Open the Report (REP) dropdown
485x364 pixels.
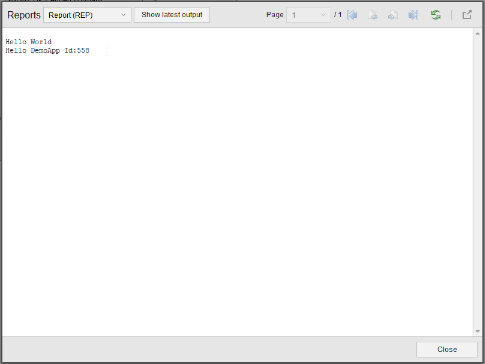(x=87, y=15)
